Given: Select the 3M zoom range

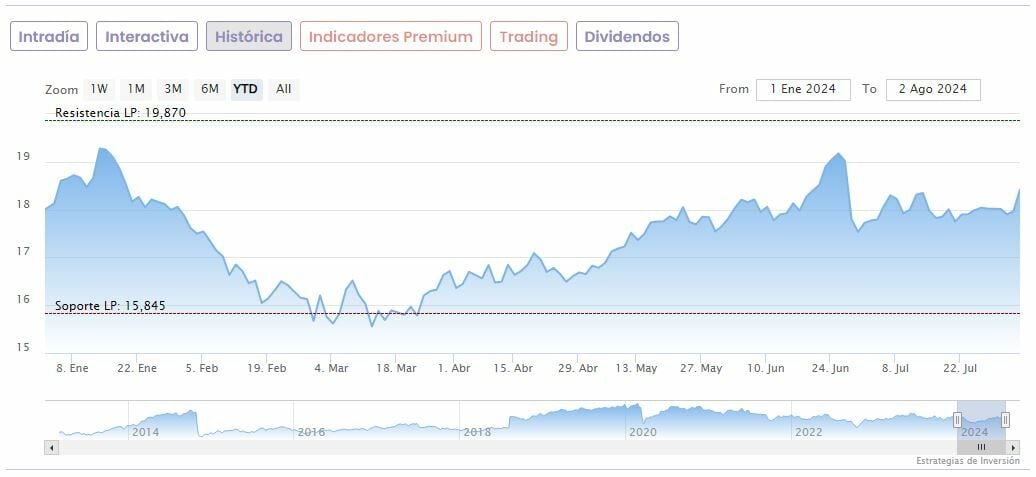Looking at the screenshot, I should pos(173,89).
